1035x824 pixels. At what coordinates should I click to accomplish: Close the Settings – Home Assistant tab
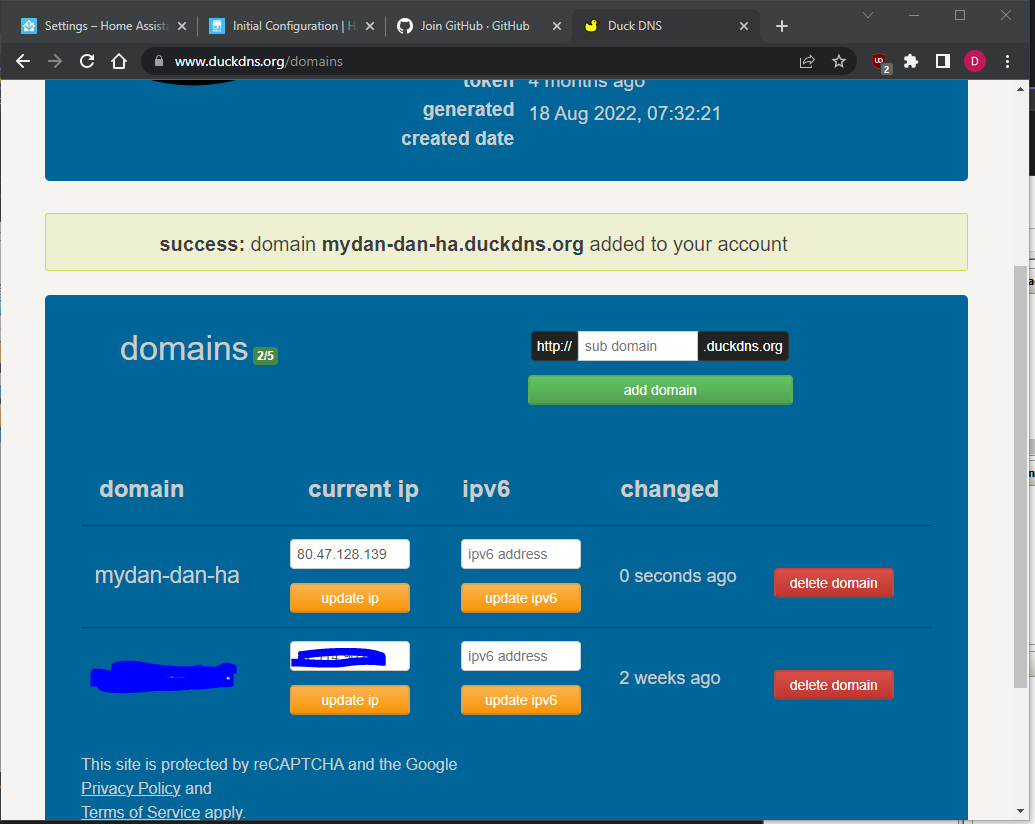(182, 26)
